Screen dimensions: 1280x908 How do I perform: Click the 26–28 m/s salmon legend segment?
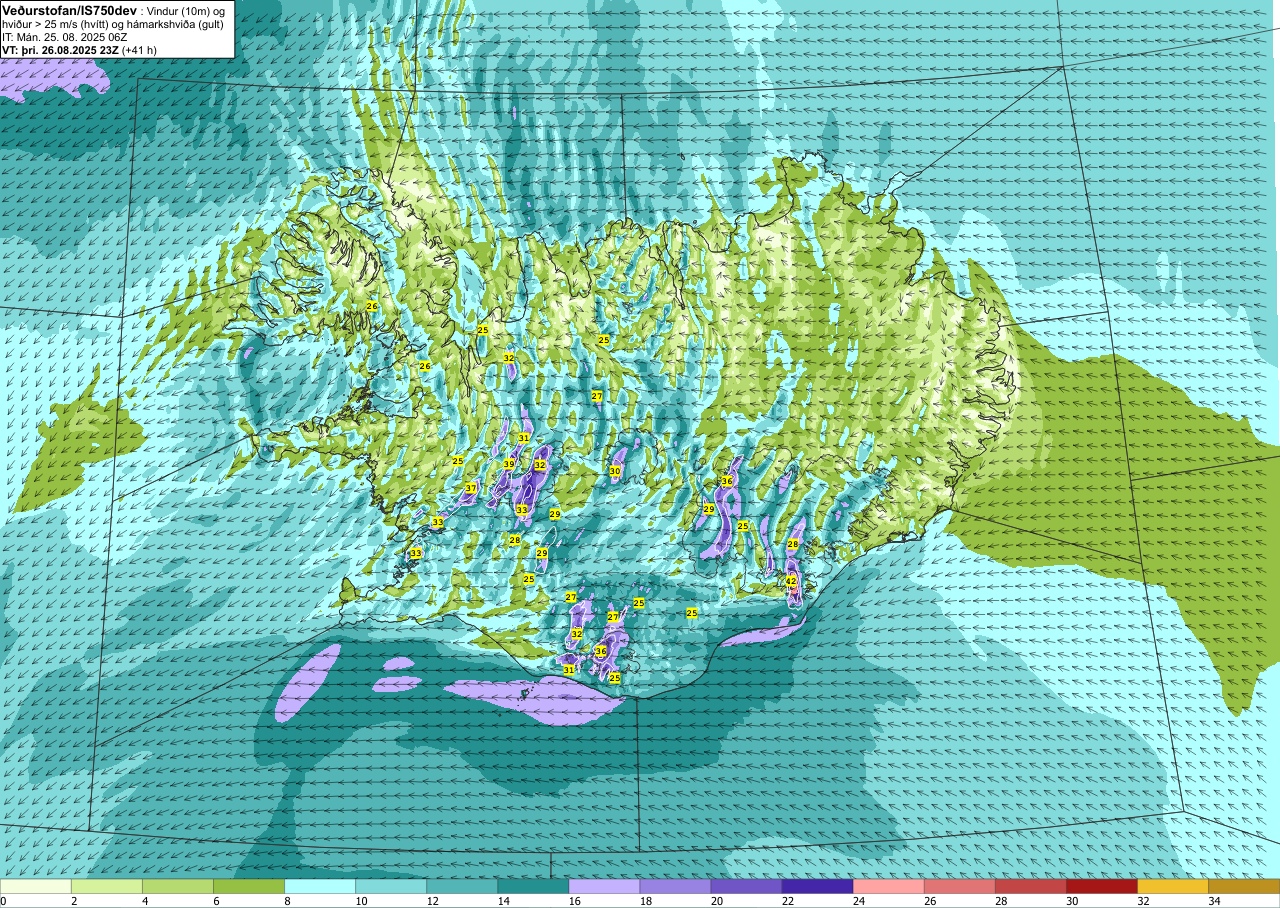click(959, 886)
